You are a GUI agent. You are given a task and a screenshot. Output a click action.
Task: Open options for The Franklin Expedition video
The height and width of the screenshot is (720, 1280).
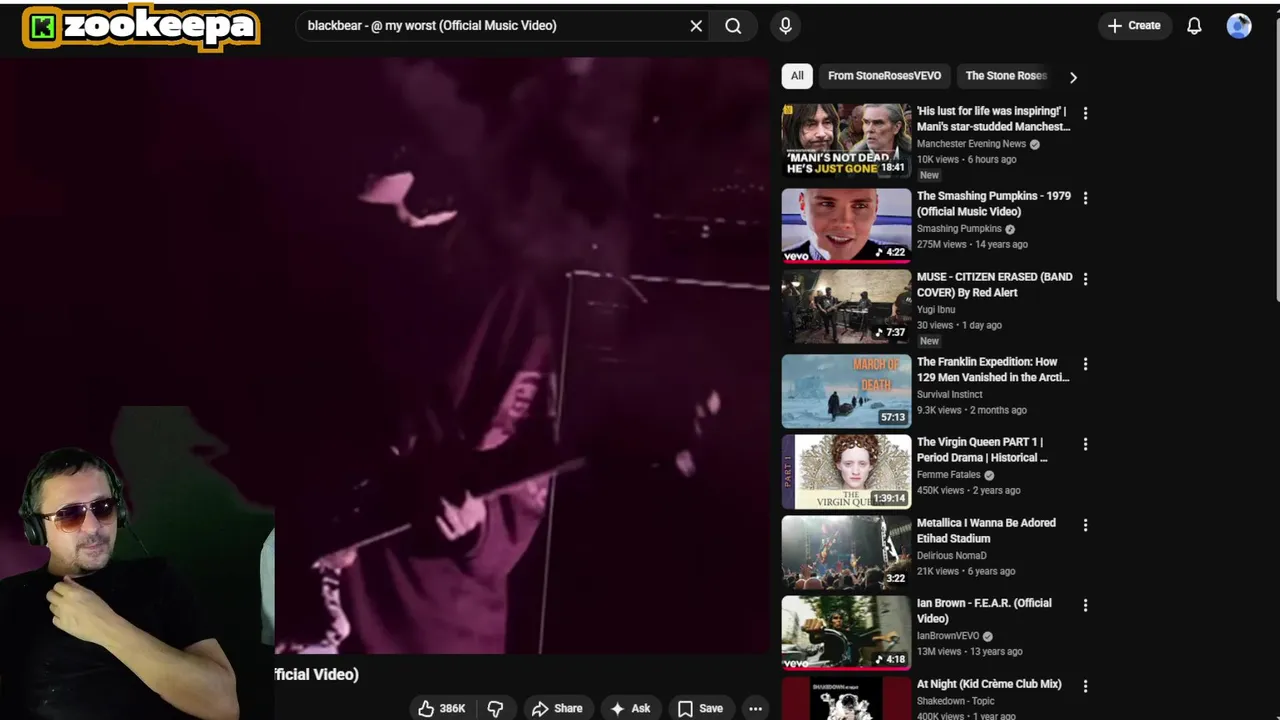(1085, 364)
